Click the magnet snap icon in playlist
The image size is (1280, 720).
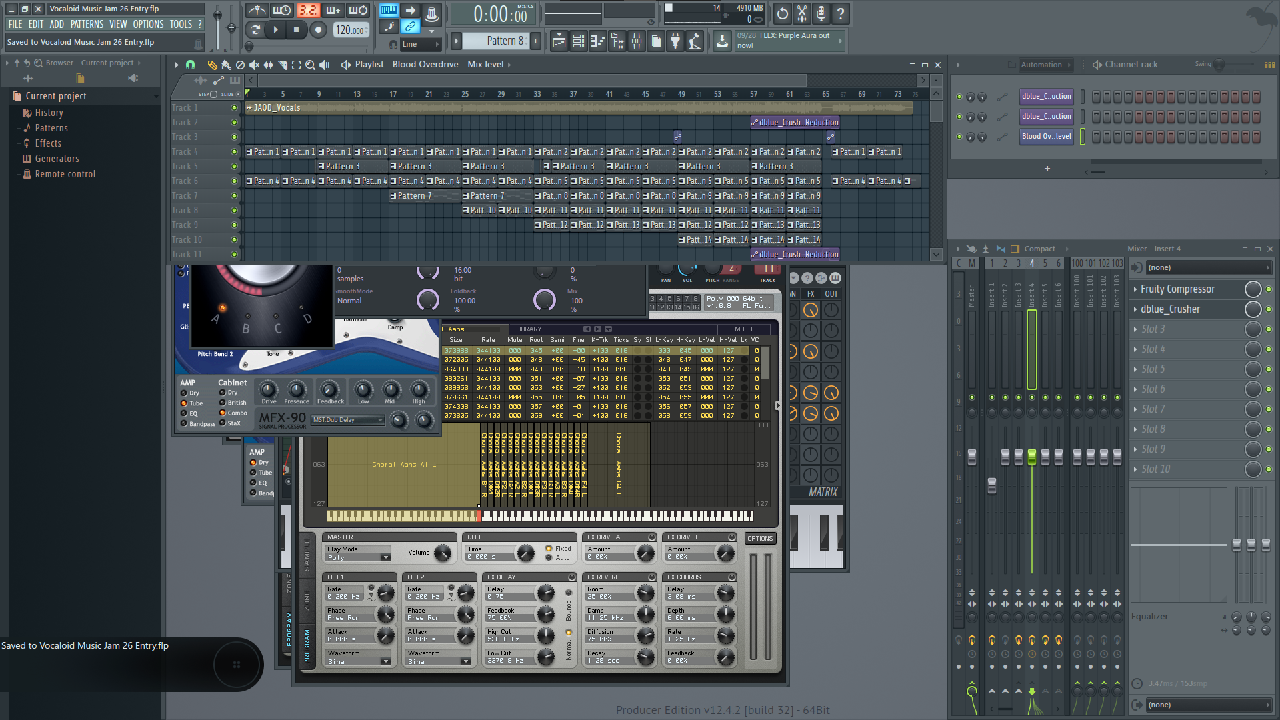pyautogui.click(x=190, y=65)
